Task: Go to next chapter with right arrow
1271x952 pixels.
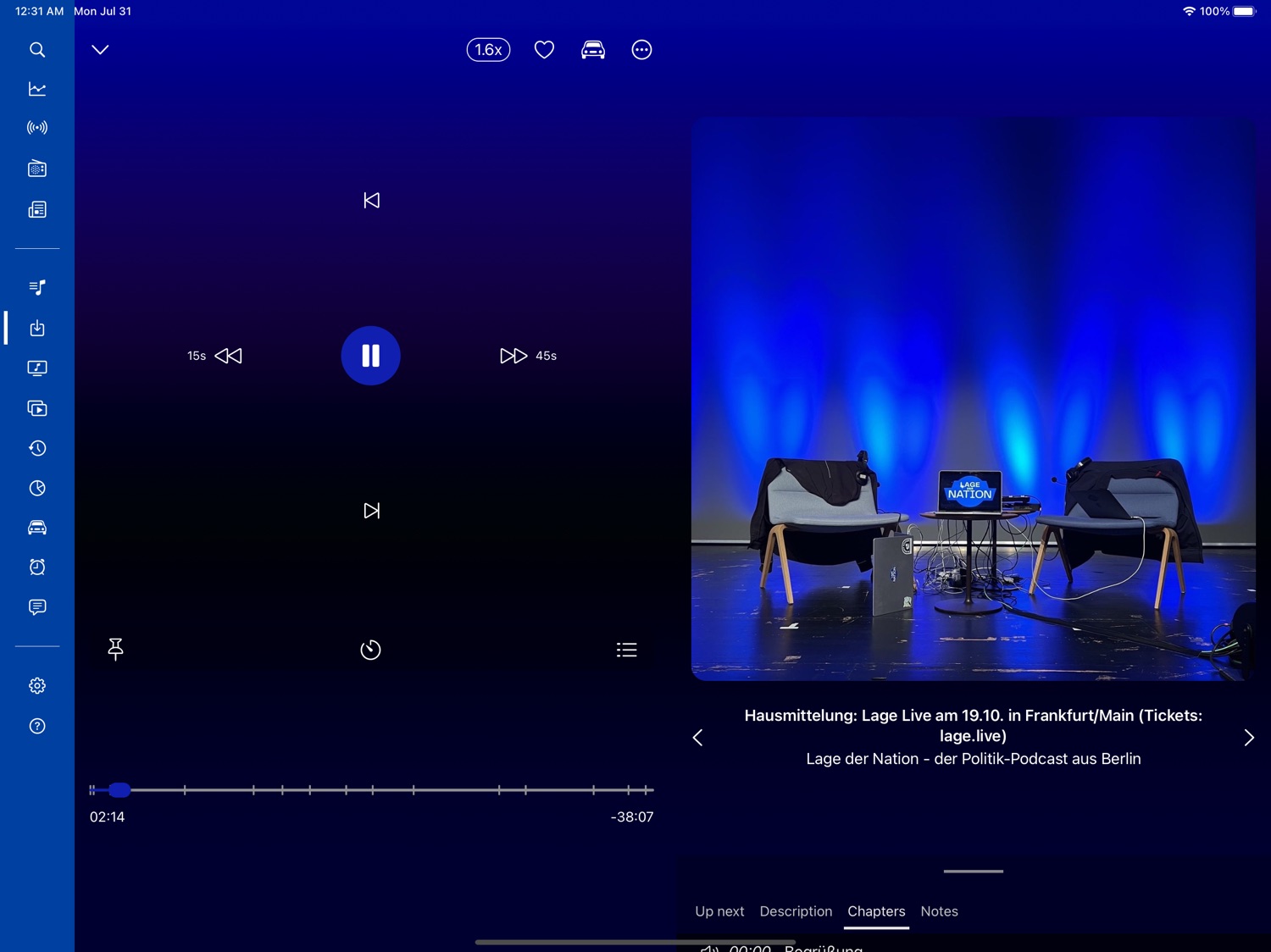Action: (1248, 738)
